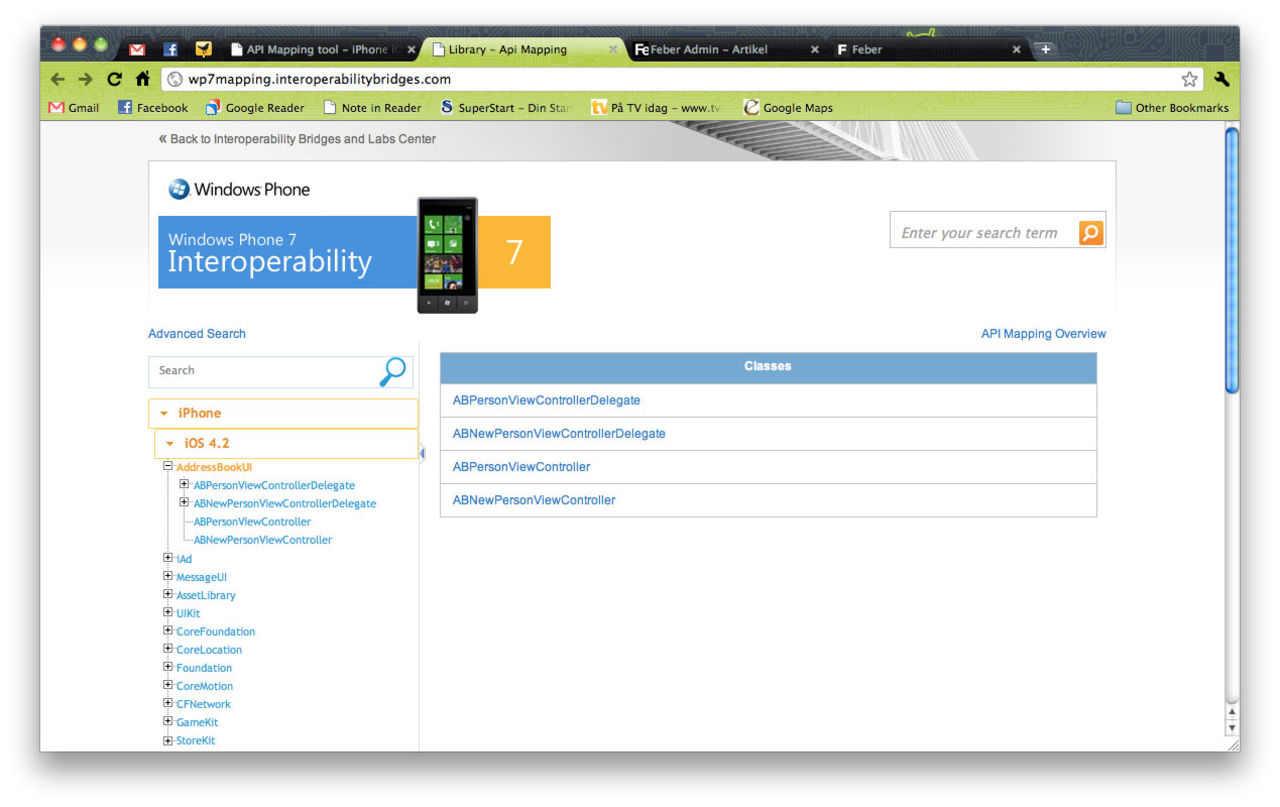The image size is (1280, 807).
Task: Open the Advanced Search link
Action: (197, 334)
